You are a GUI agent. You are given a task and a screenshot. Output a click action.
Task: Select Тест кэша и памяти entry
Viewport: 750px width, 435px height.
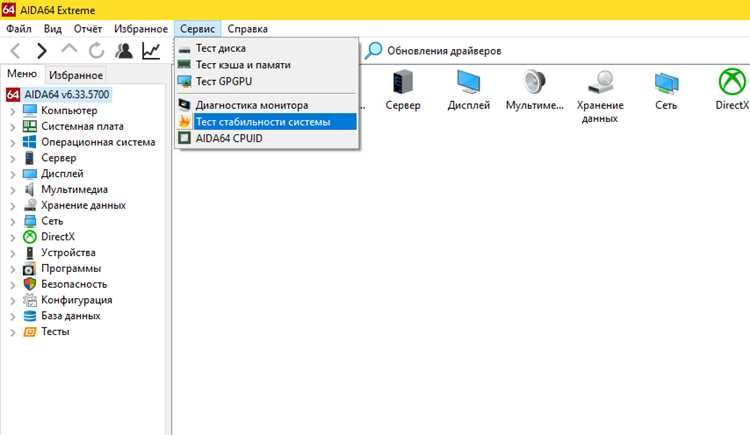(267, 65)
